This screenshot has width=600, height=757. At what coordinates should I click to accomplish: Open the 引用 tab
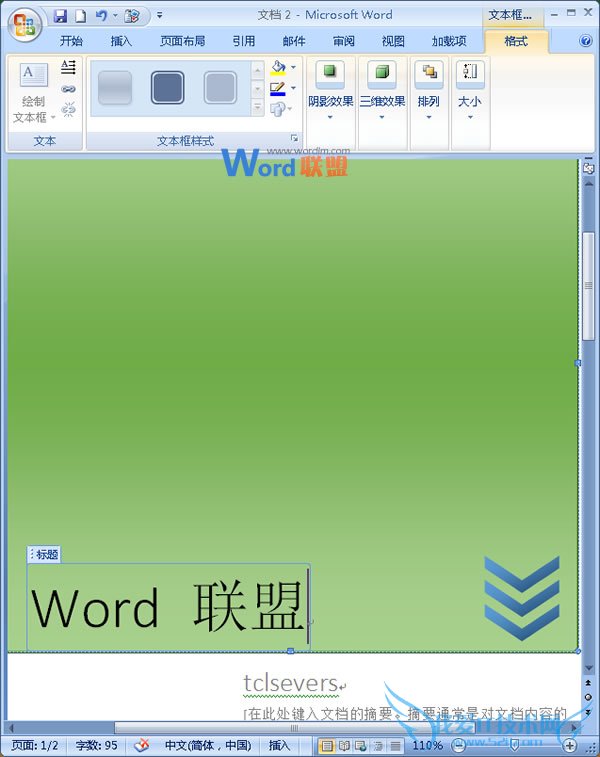(243, 42)
